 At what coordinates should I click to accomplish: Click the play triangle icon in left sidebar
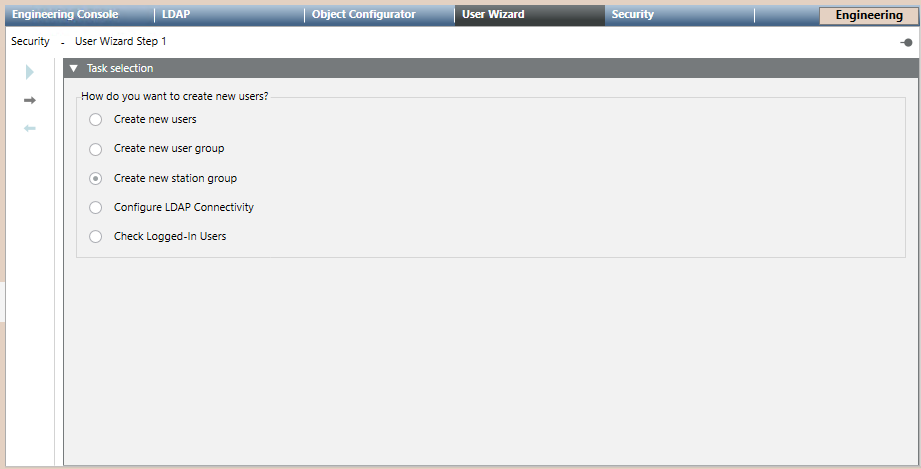tap(30, 72)
